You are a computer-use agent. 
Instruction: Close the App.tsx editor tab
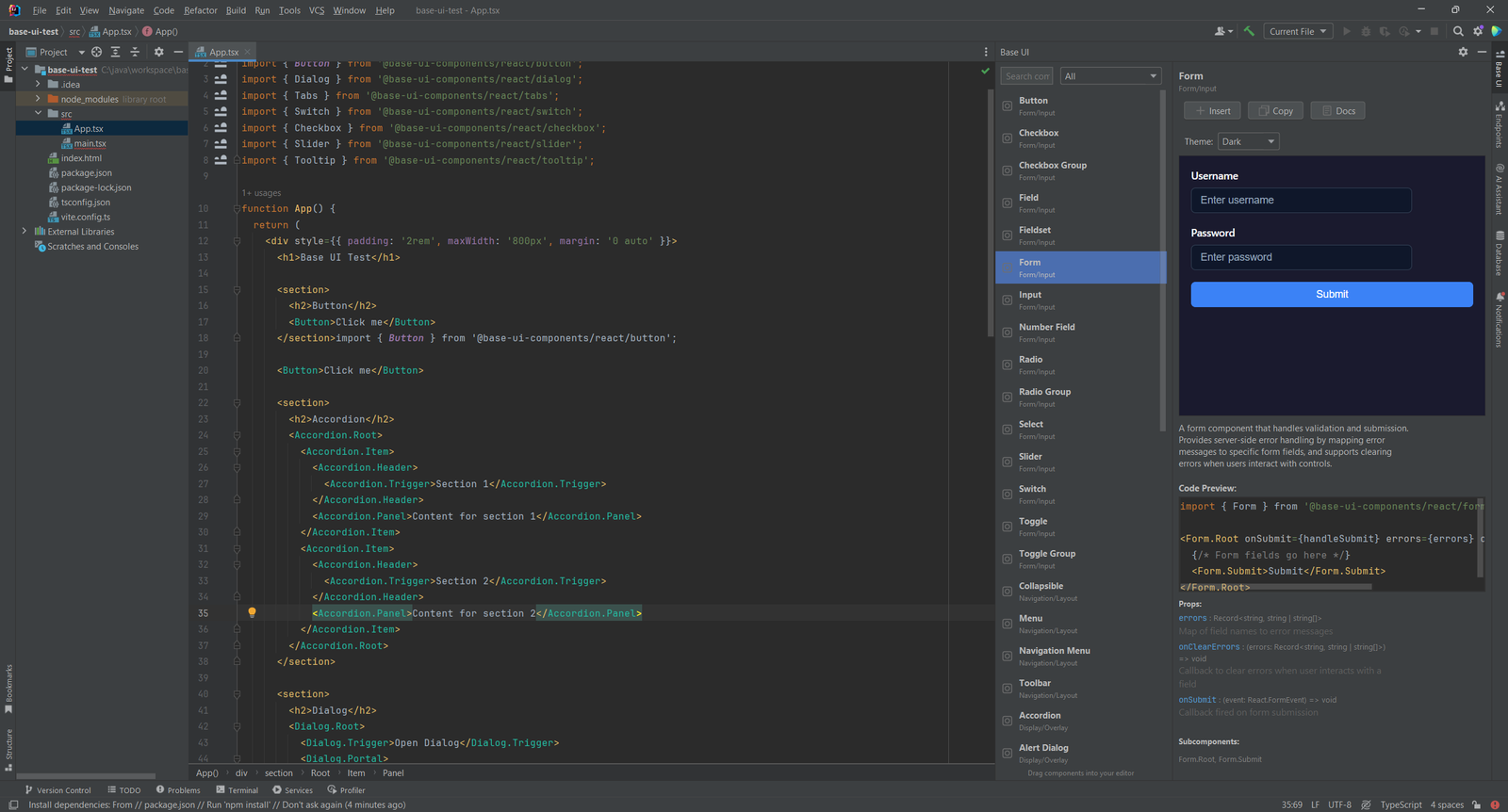coord(248,53)
